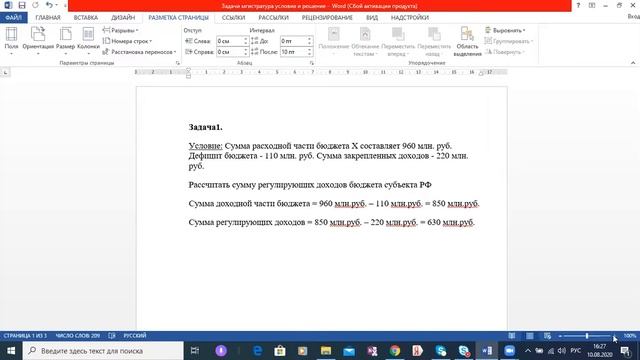Open the Параметры страницы dialog launcher
This screenshot has width=640, height=360.
[x=178, y=63]
